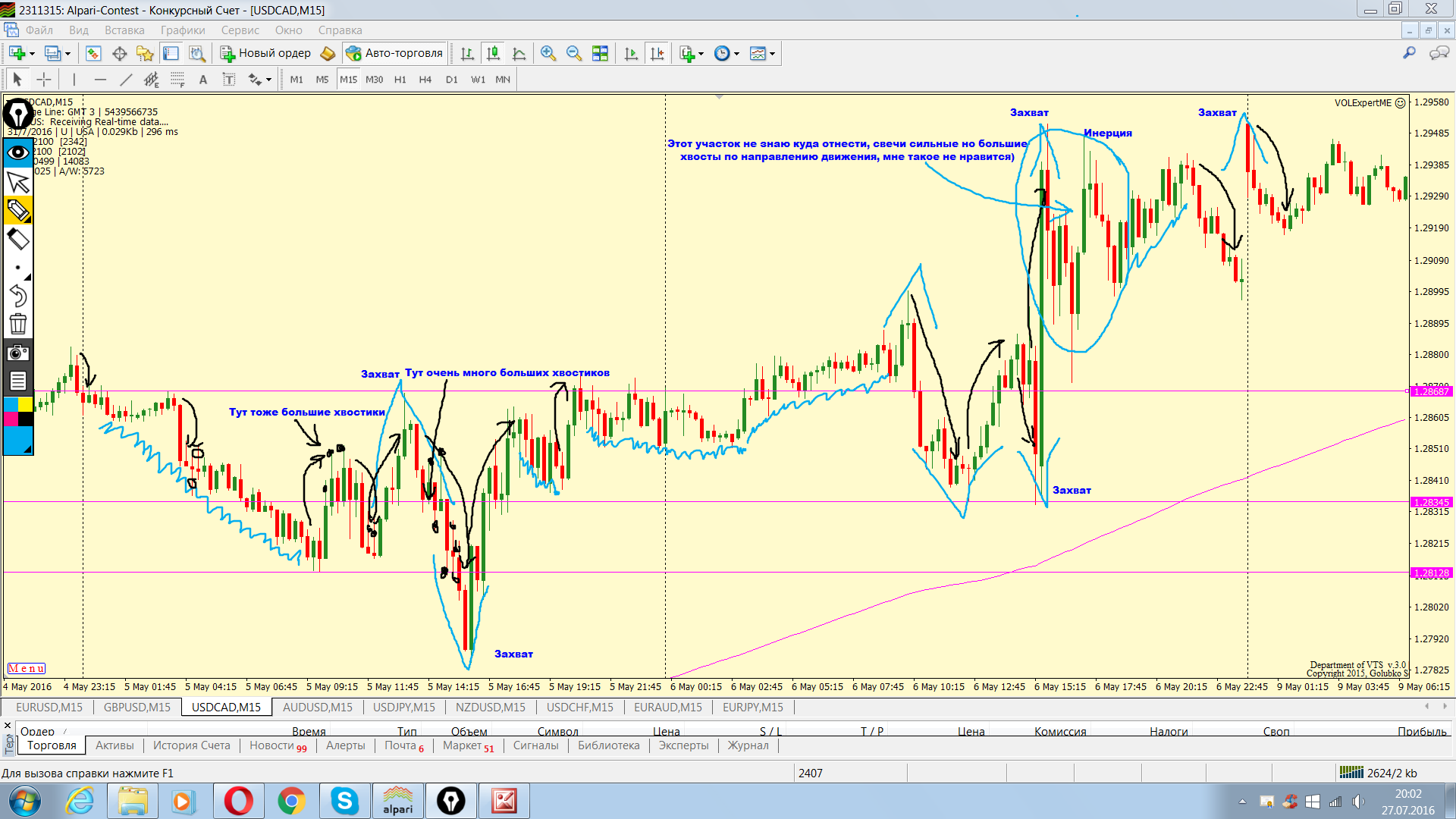This screenshot has width=1456, height=819.
Task: Pick the yellow color swatch
Action: [x=25, y=404]
